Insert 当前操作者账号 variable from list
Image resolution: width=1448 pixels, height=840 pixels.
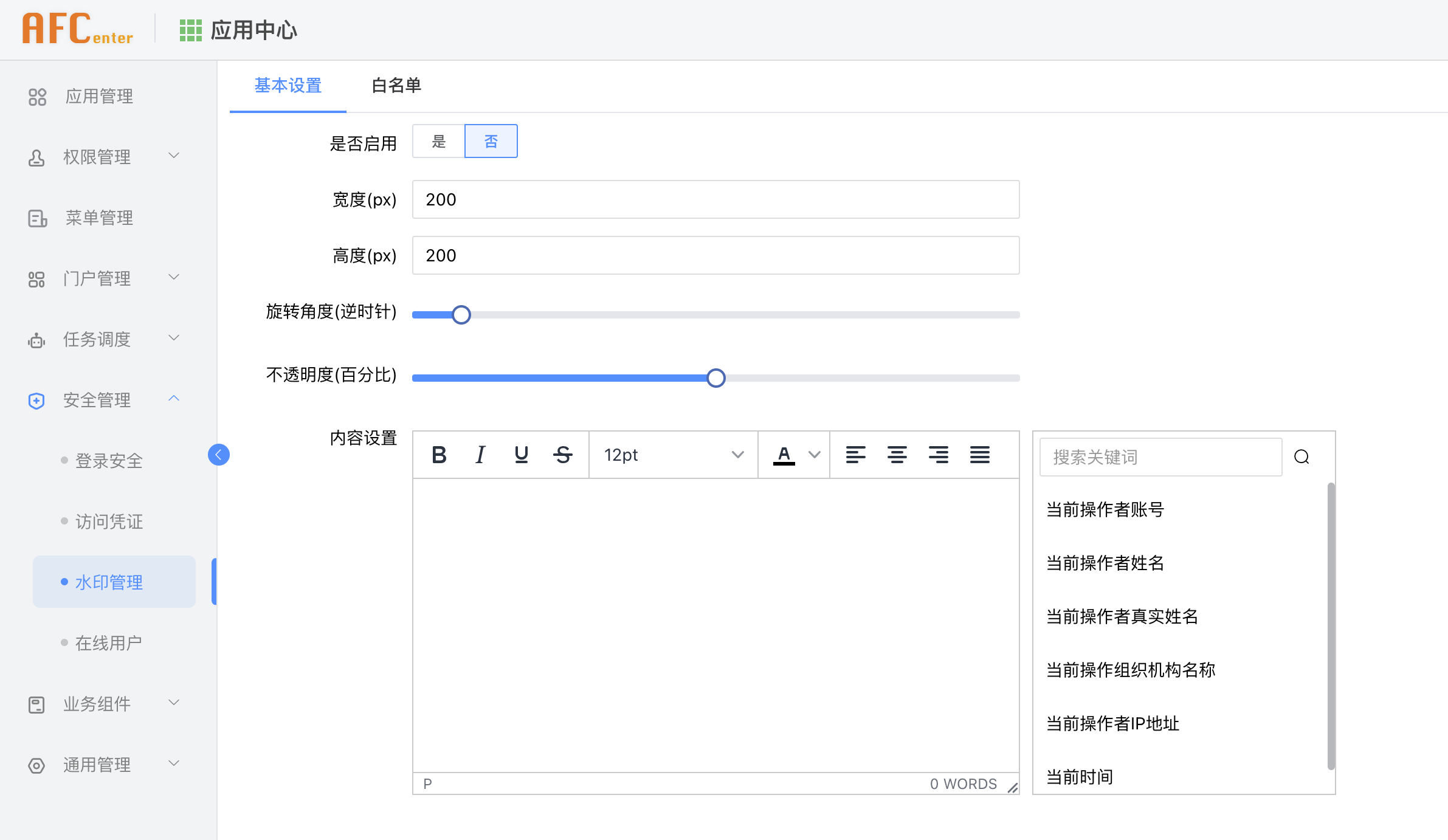click(x=1105, y=509)
